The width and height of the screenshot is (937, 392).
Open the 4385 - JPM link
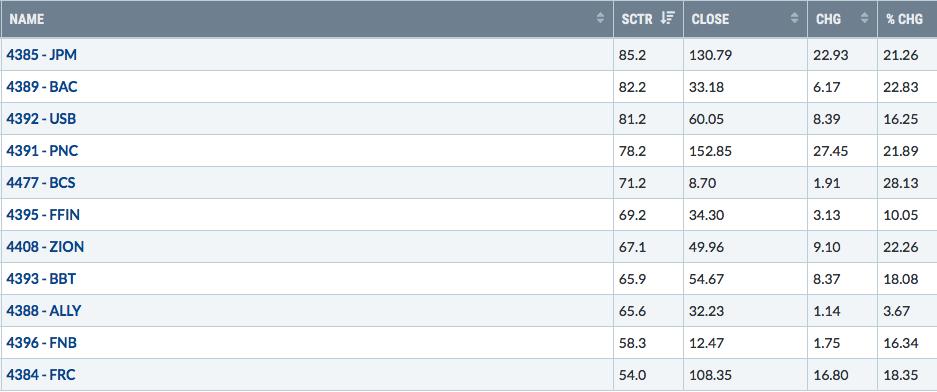pos(42,55)
